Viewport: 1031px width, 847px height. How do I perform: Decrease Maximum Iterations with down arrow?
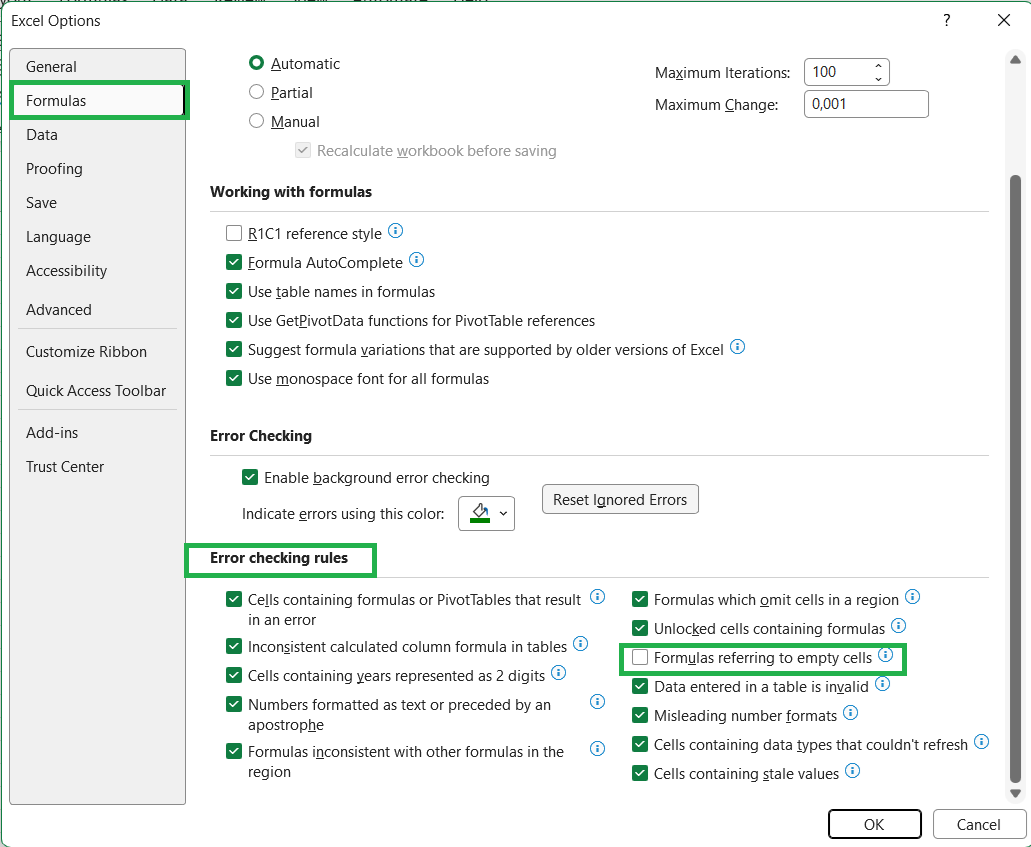[878, 79]
